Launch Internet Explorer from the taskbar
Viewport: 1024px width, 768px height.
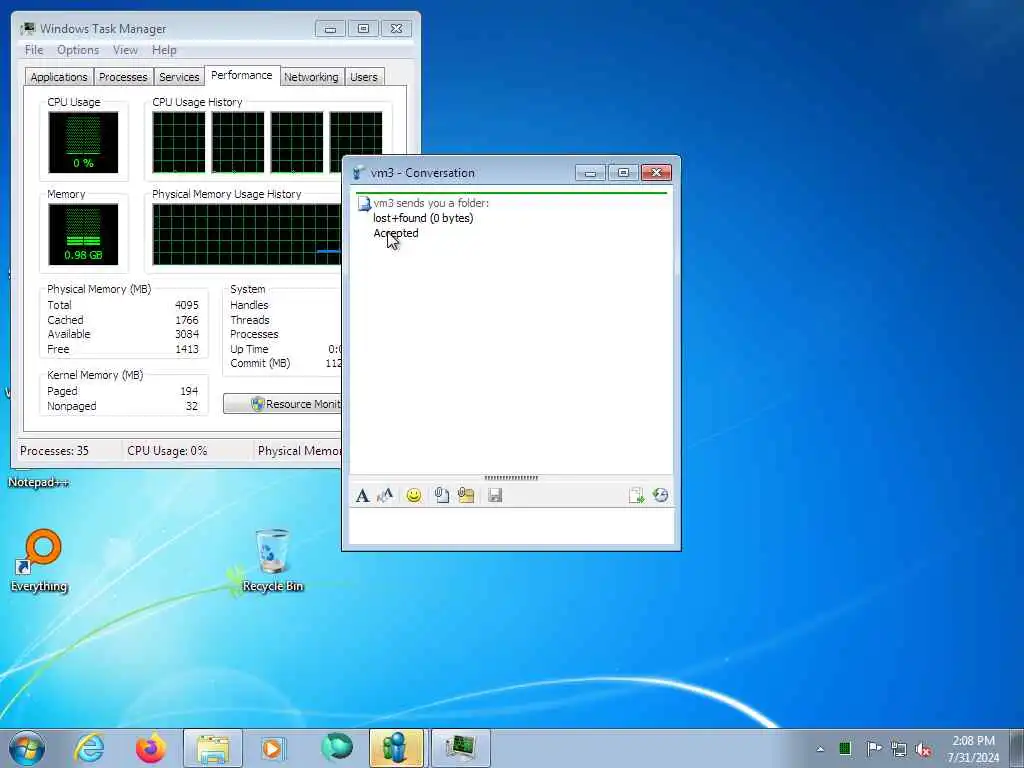point(89,748)
